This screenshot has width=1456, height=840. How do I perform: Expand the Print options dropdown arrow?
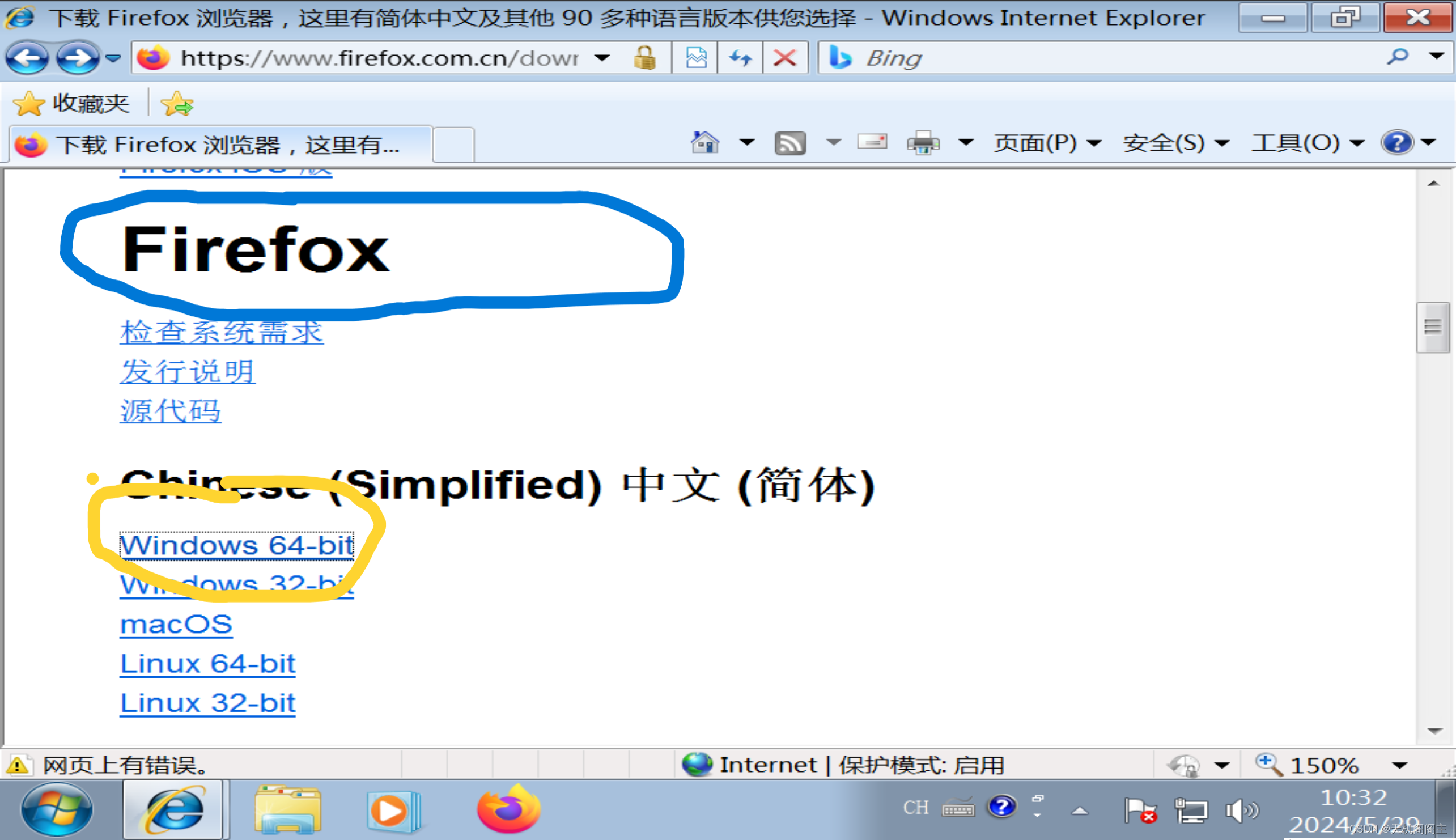click(x=966, y=142)
